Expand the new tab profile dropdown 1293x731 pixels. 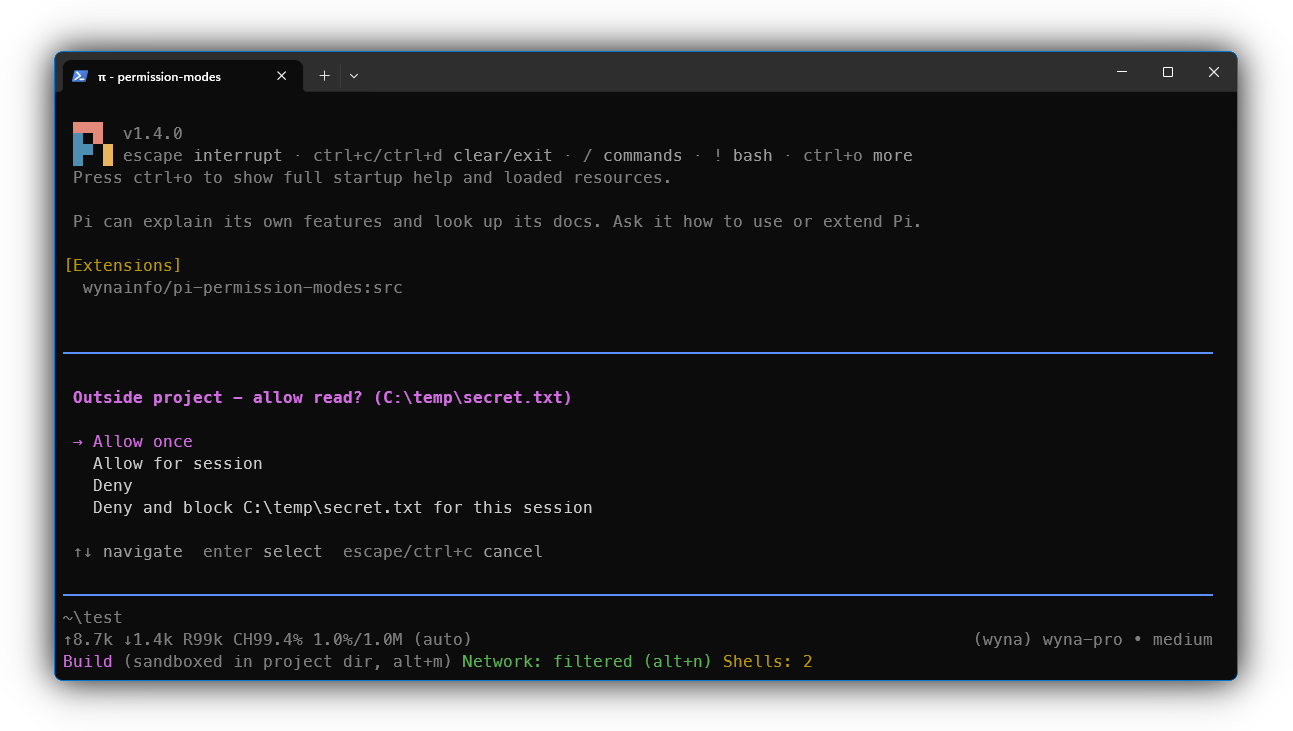354,76
